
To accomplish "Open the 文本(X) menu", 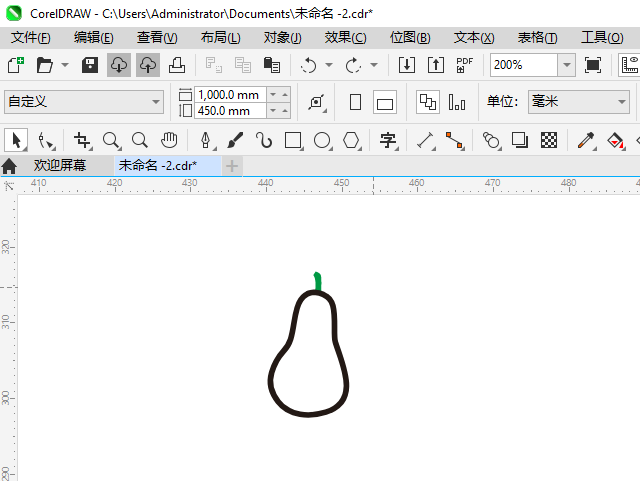I will (x=474, y=38).
